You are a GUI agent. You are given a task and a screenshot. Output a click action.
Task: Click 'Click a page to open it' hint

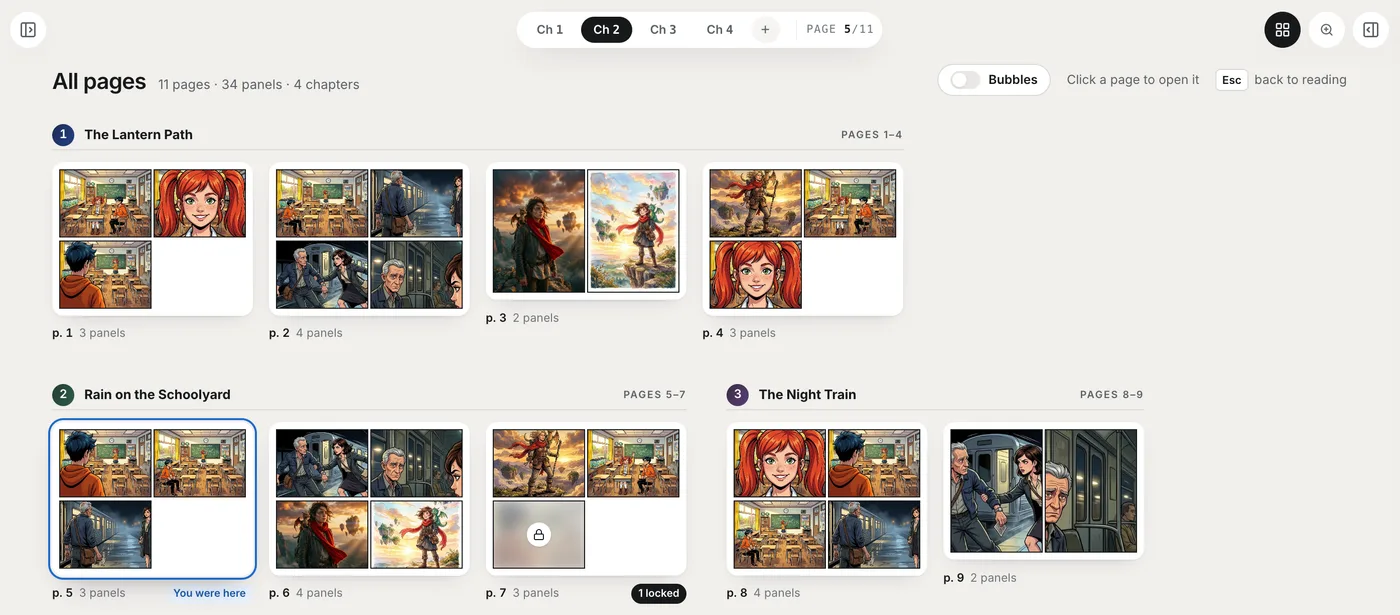point(1133,80)
